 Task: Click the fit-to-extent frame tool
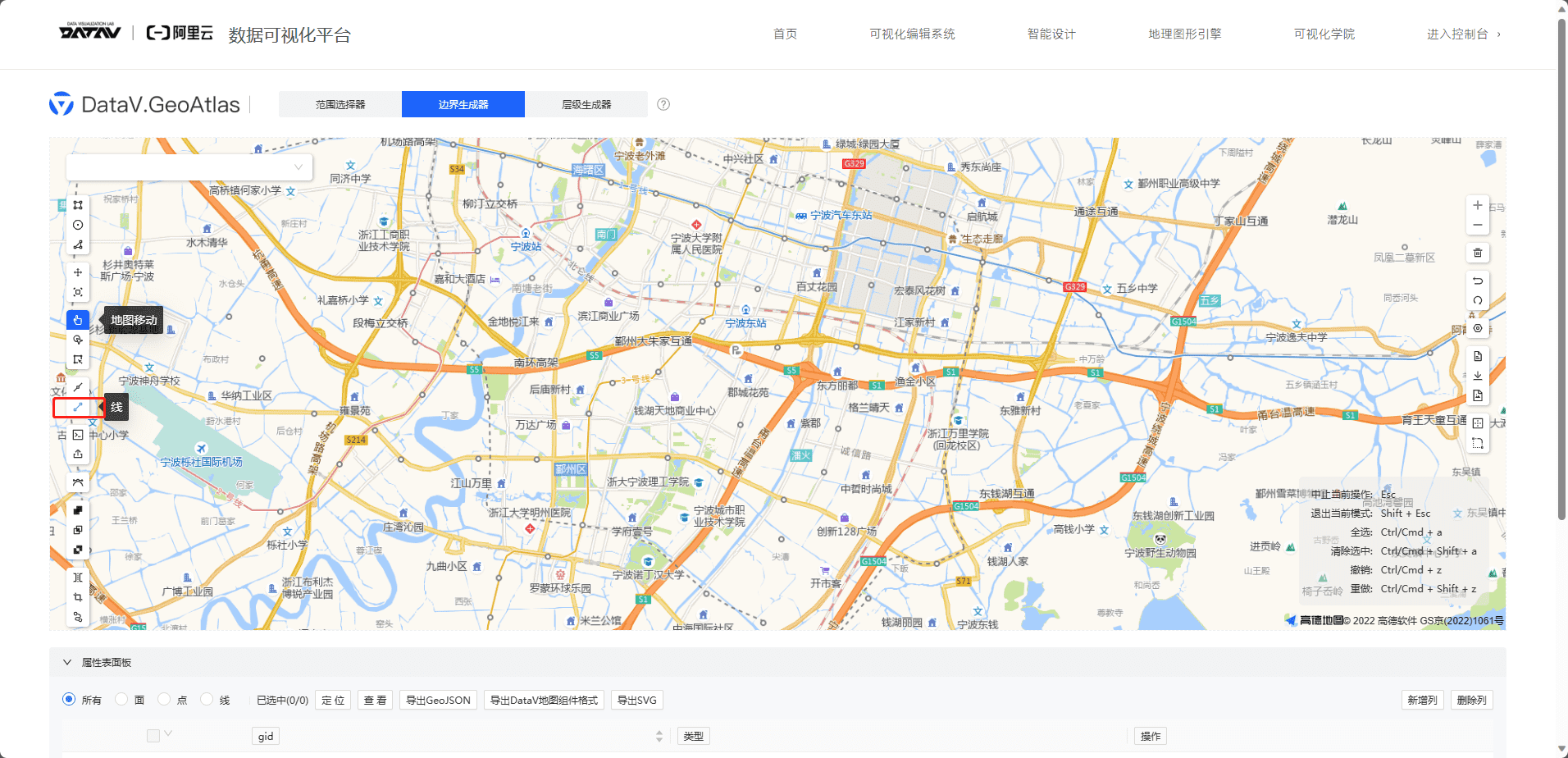point(78,292)
